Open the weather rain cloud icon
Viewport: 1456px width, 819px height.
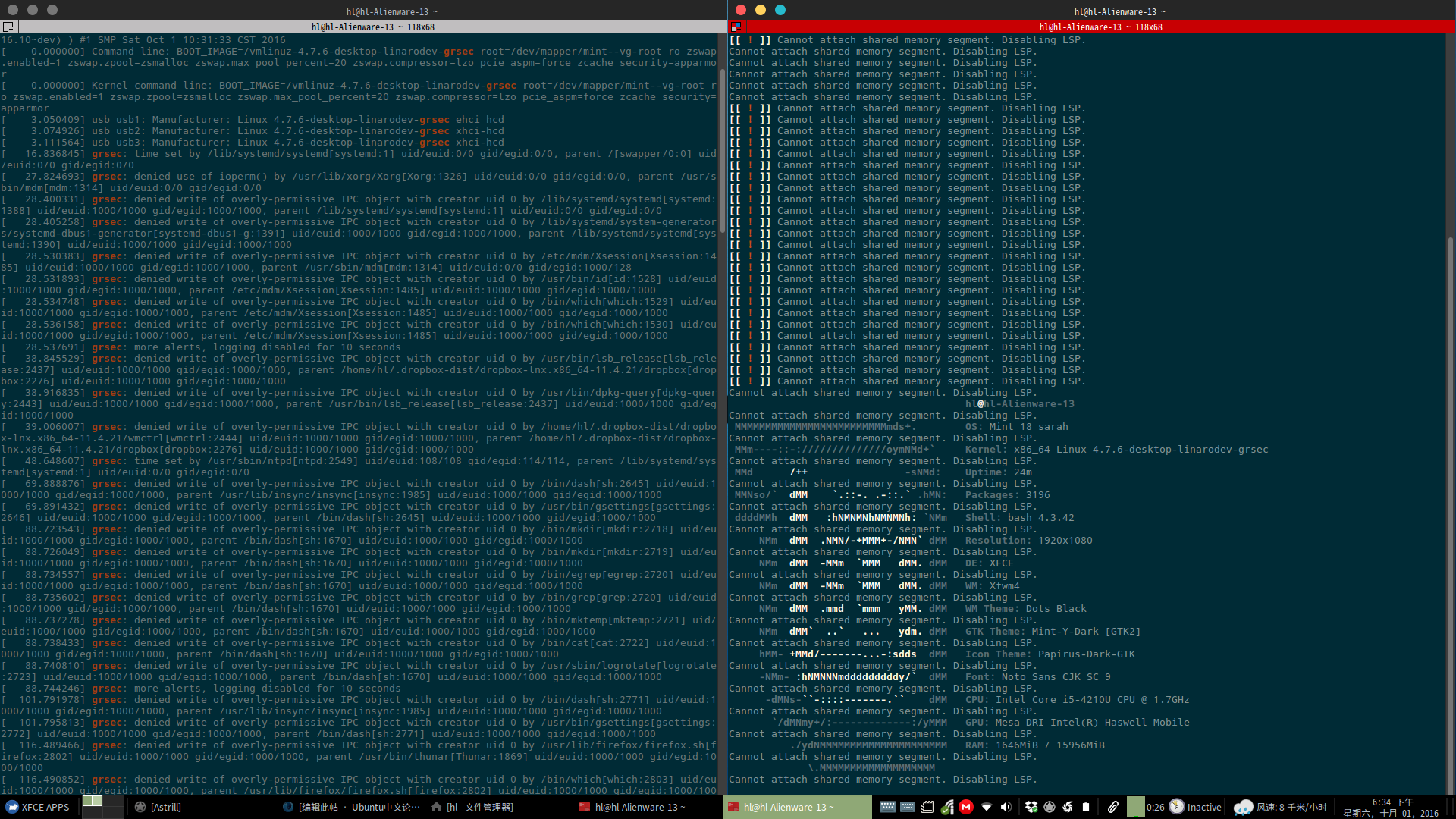point(1243,807)
